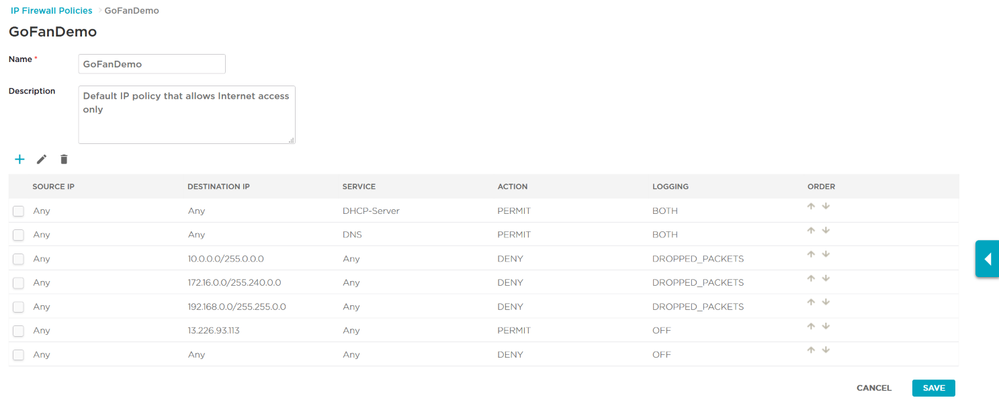
Task: Check the last Any/Any DENY rule
Action: tap(18, 355)
